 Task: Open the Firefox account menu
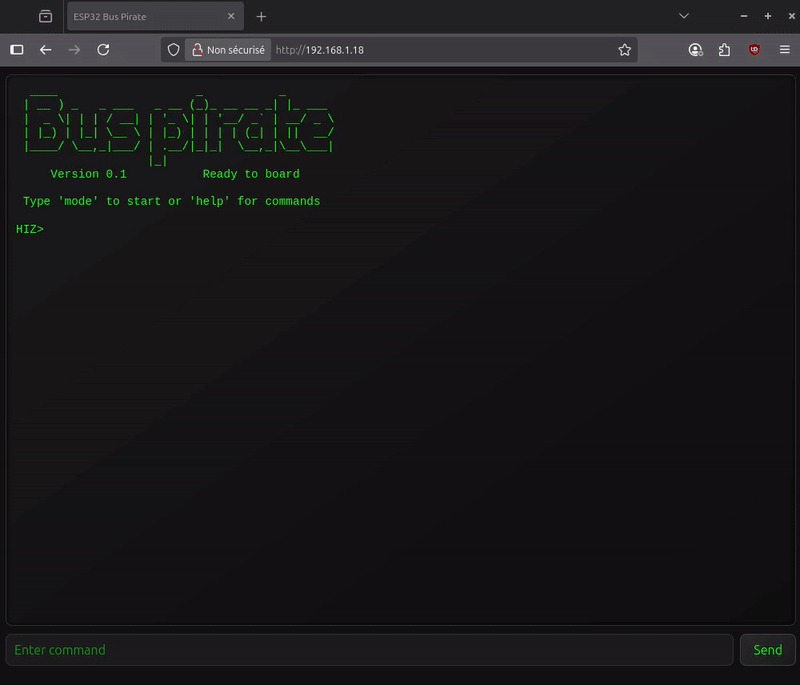tap(696, 50)
